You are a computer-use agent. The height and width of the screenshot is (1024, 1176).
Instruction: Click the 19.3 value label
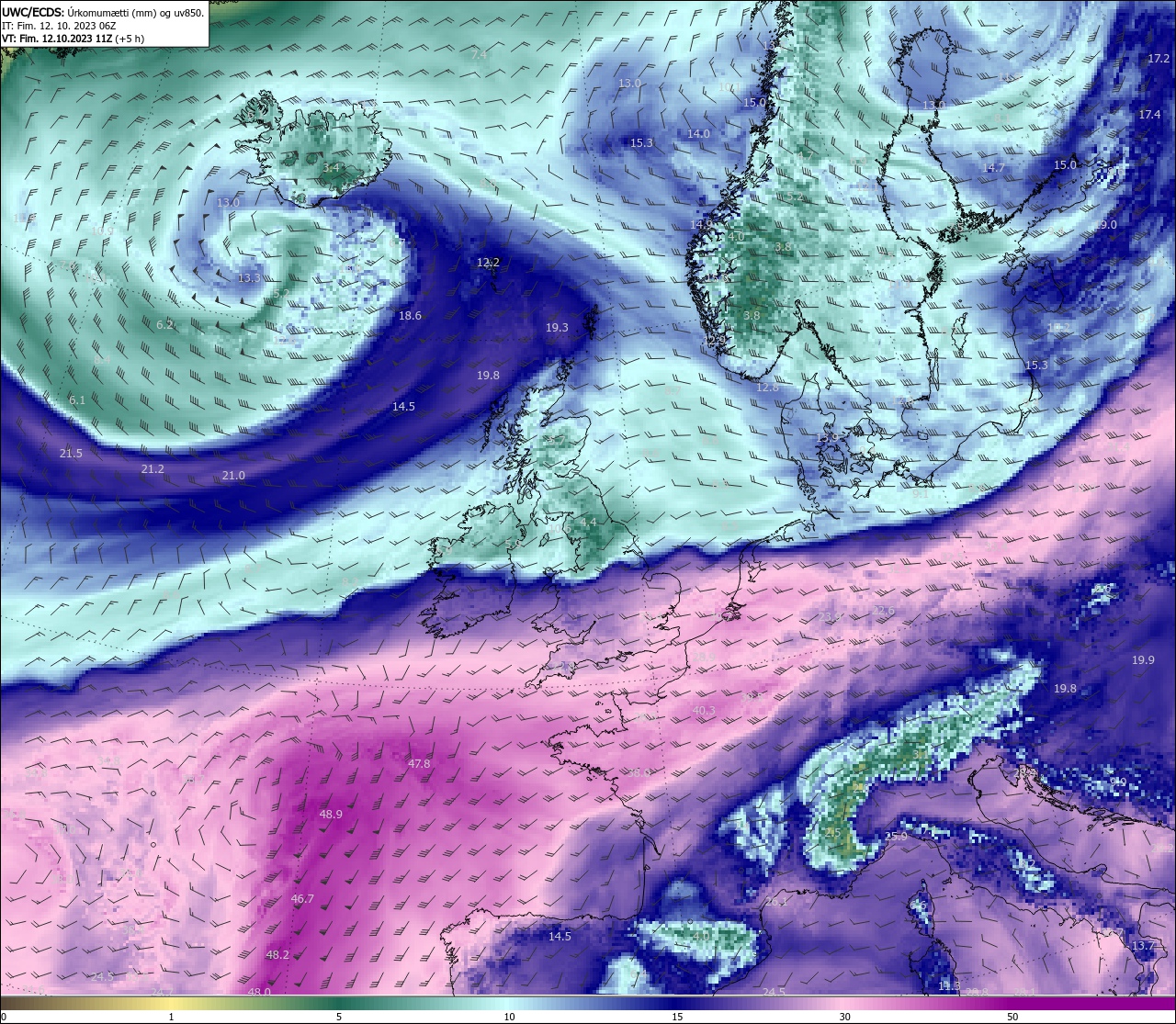[557, 328]
